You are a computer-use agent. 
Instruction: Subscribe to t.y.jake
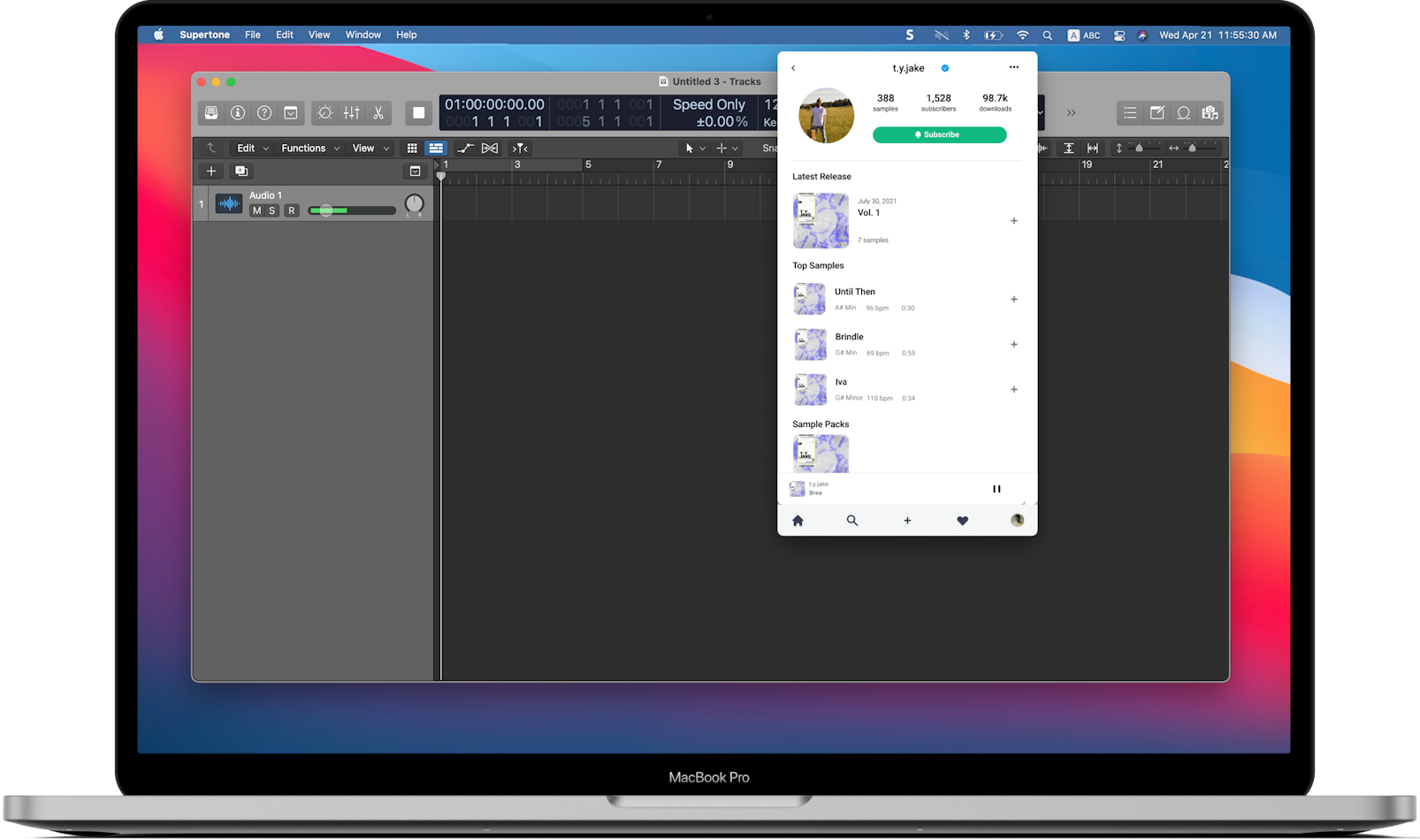click(939, 134)
